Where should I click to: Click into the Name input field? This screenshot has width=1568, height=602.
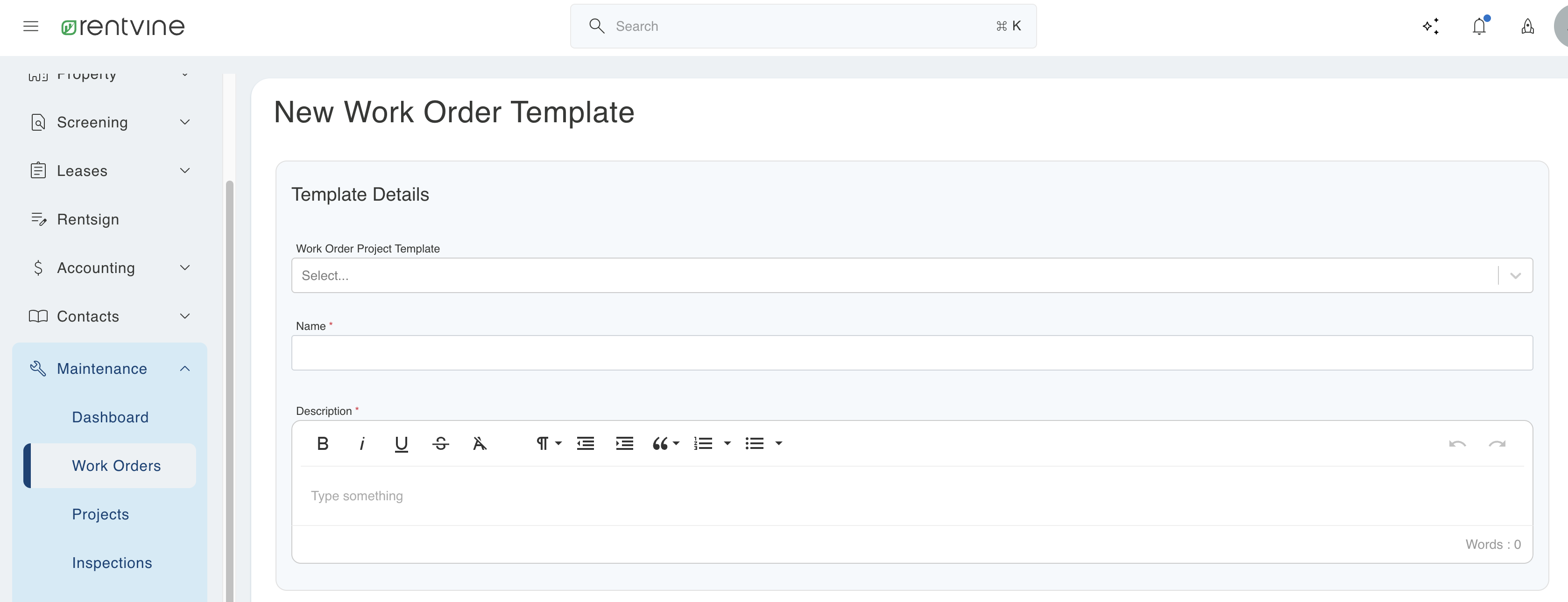[x=911, y=353]
